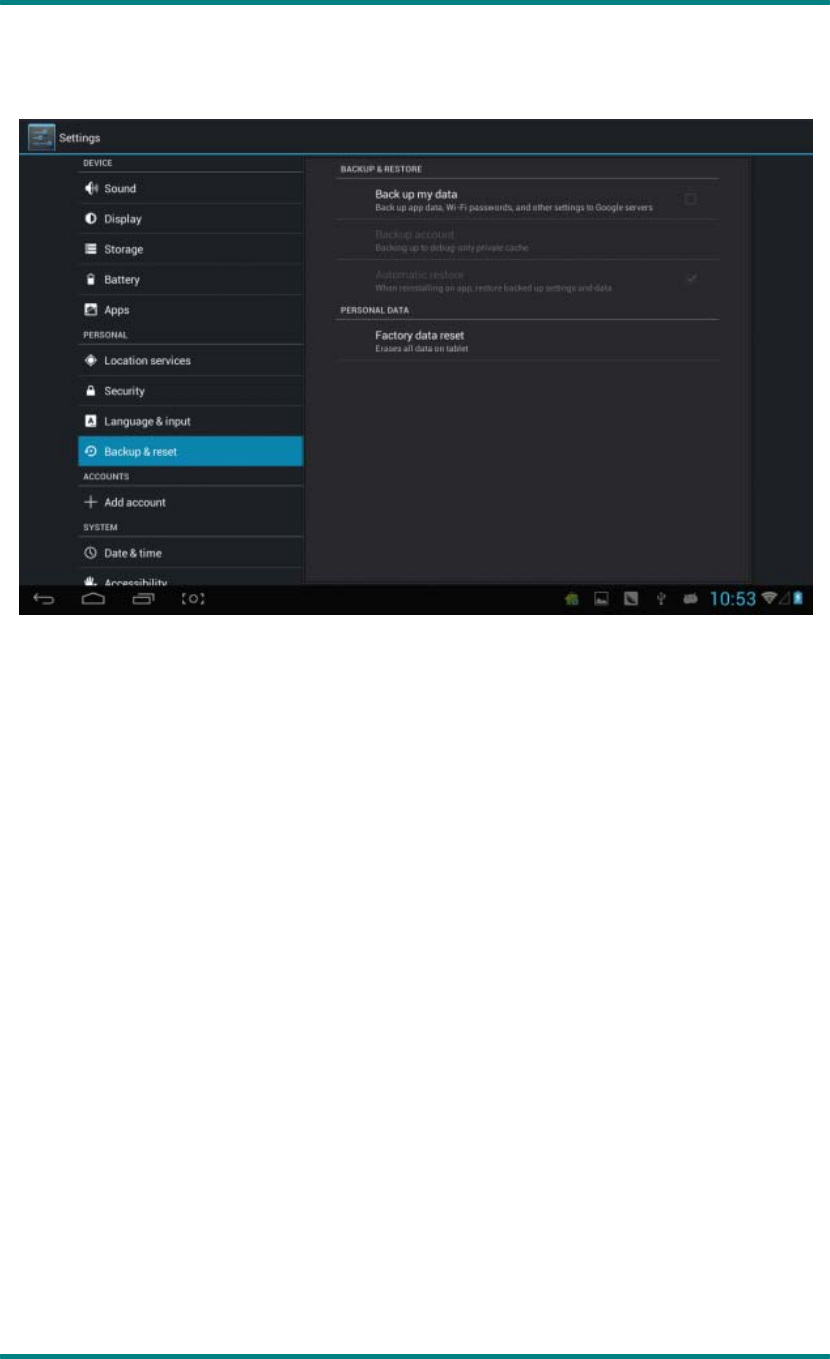This screenshot has width=830, height=1359.
Task: Tap the Back navigation arrow
Action: click(x=44, y=599)
